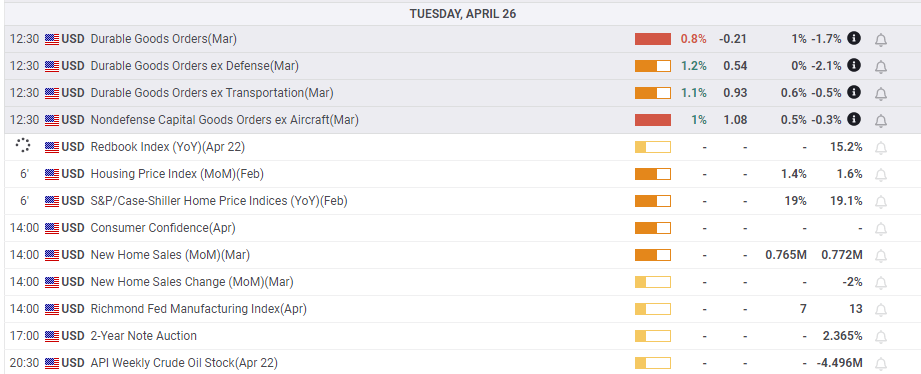Open info icon for Durable Goods Orders(Mar)
The image size is (921, 374).
(x=854, y=39)
